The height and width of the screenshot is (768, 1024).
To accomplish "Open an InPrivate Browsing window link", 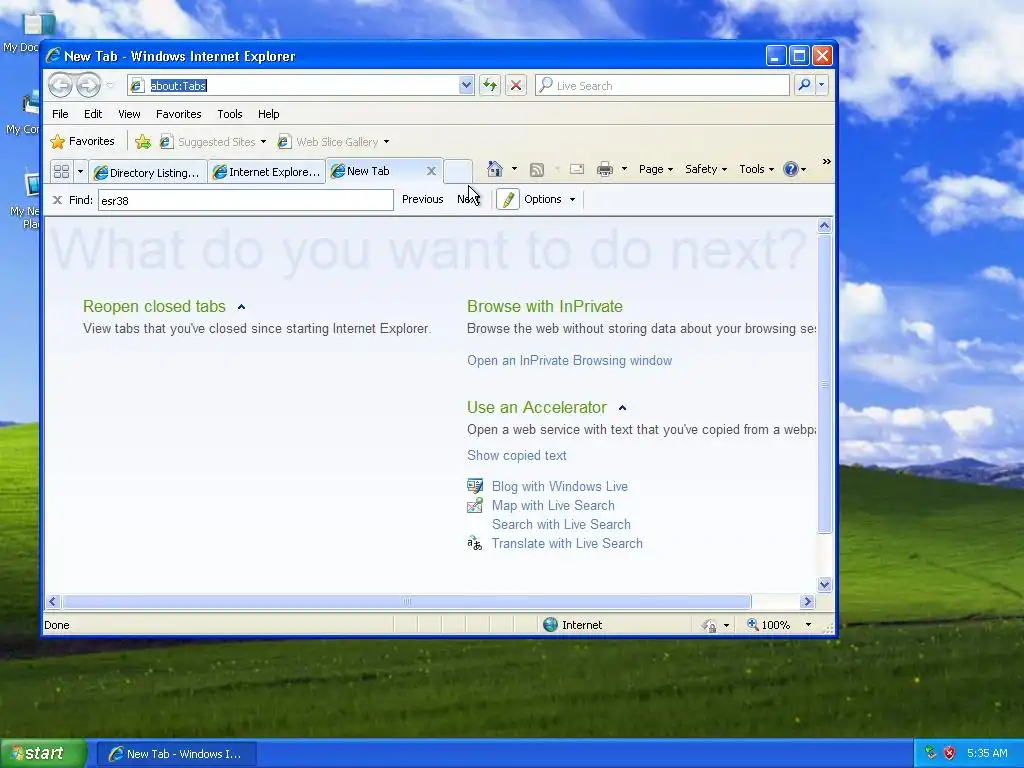I will 569,360.
